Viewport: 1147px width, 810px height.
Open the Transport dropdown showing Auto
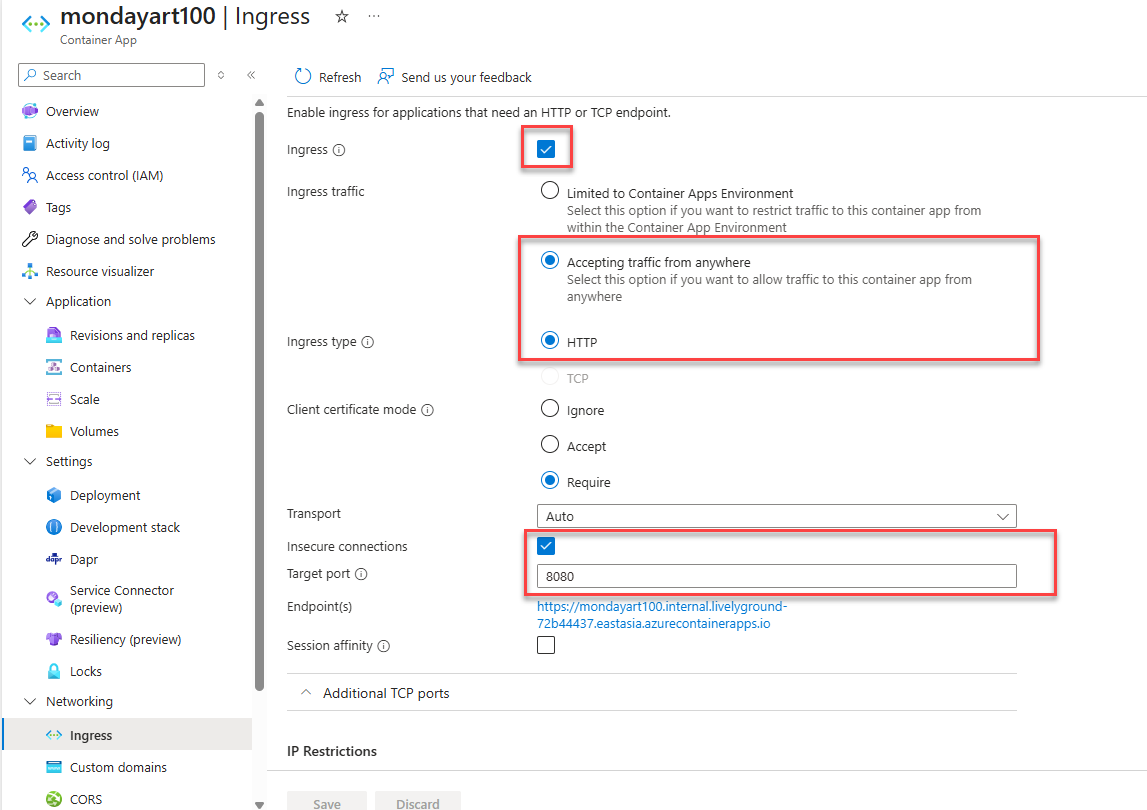pyautogui.click(x=776, y=516)
